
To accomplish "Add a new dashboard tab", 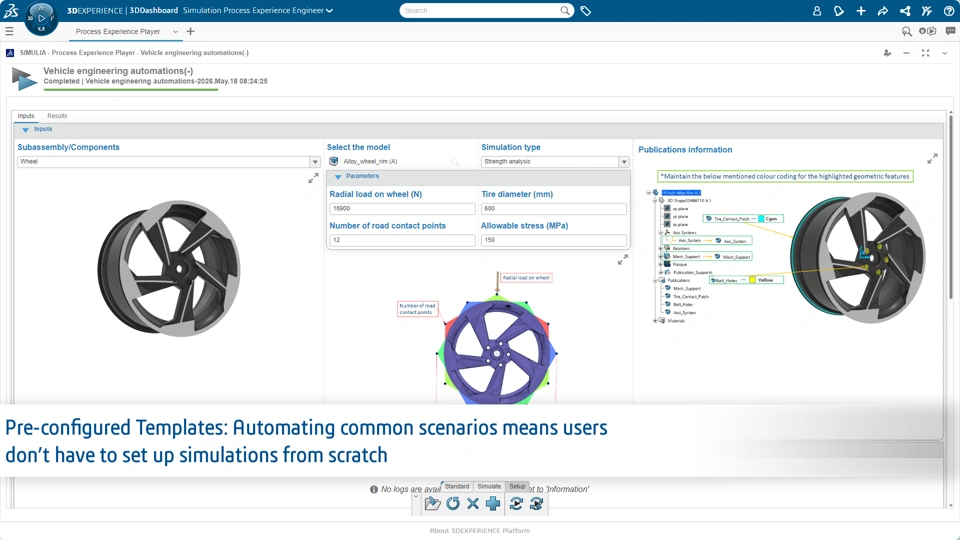I will point(190,31).
